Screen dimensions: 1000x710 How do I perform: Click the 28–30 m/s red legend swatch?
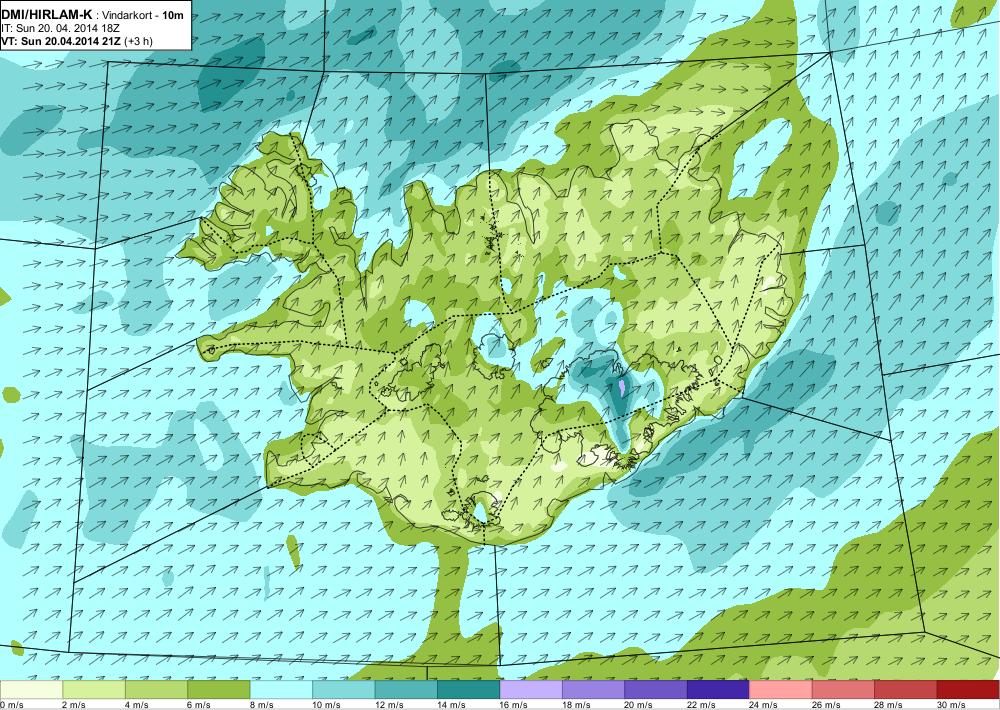(x=906, y=690)
